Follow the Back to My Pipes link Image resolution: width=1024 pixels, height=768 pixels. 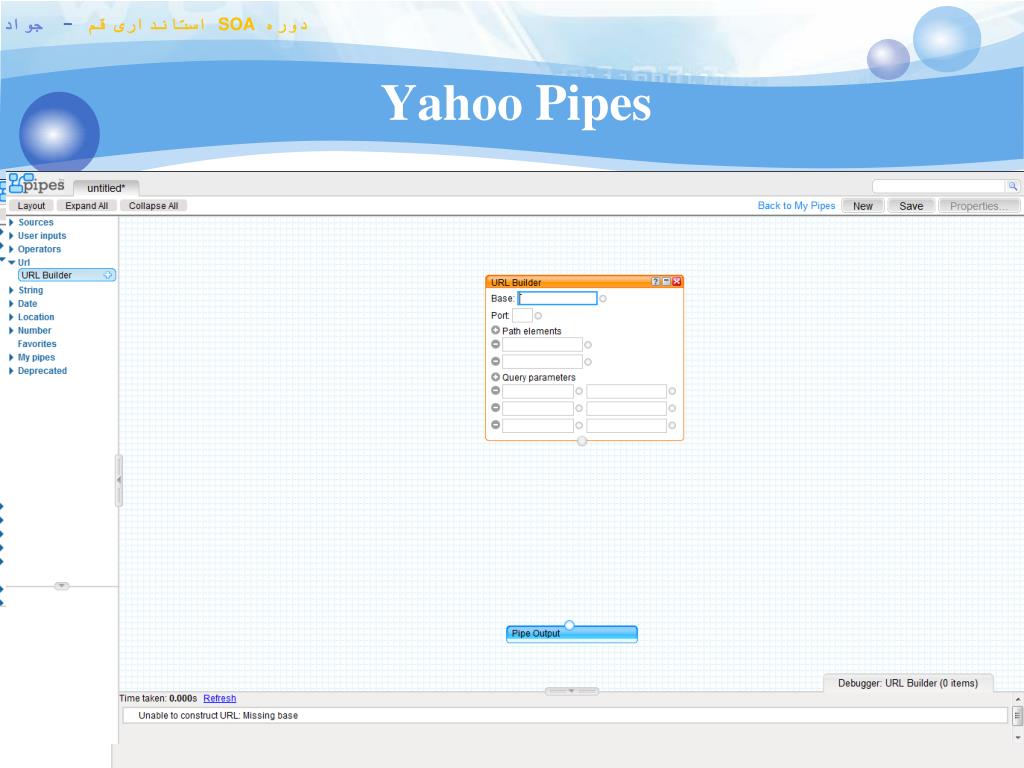[796, 206]
